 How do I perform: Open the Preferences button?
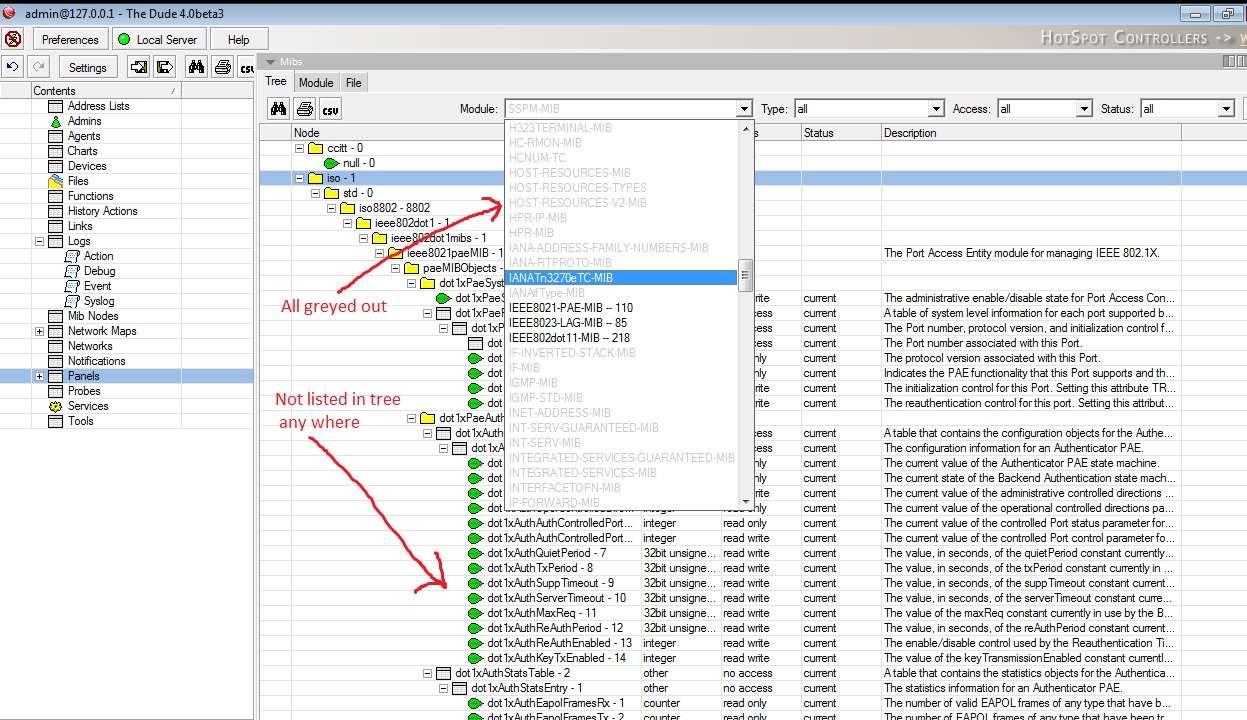coord(70,39)
